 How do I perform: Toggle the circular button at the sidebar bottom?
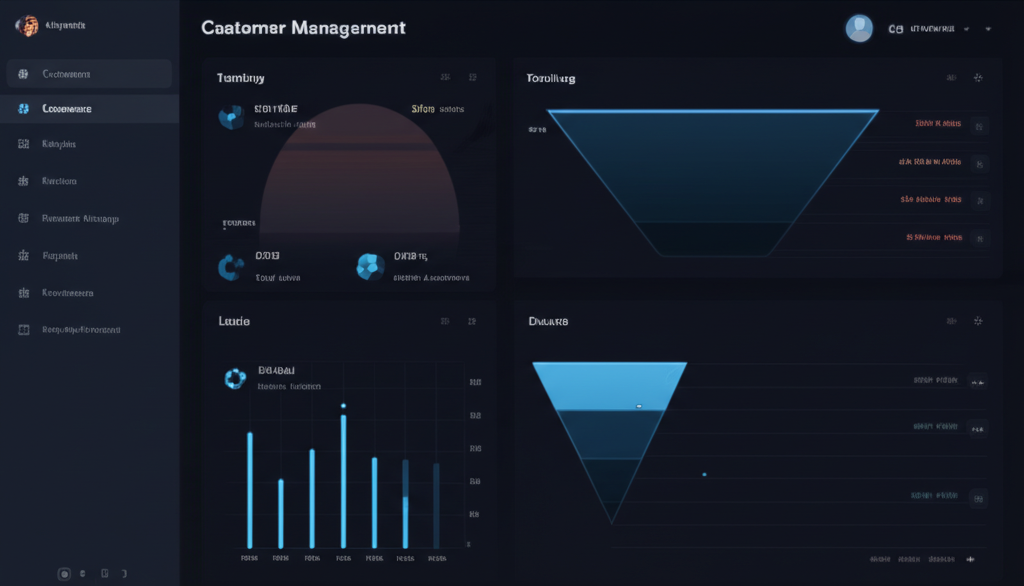tap(64, 574)
